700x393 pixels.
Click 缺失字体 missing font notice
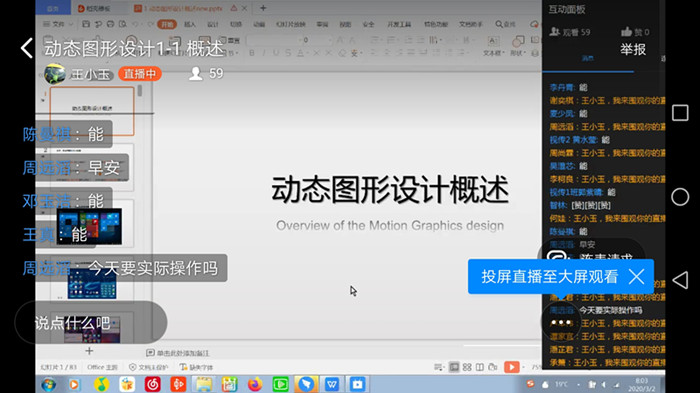(196, 367)
